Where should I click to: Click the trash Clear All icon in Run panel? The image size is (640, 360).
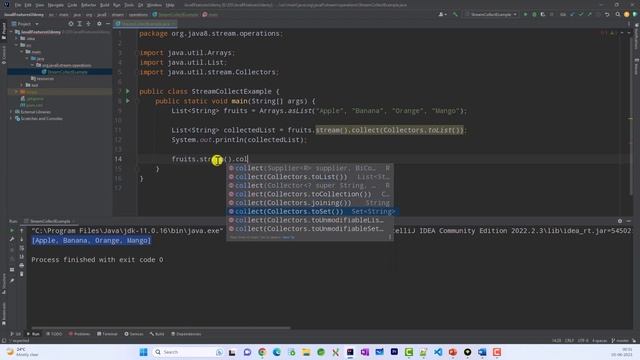22,274
